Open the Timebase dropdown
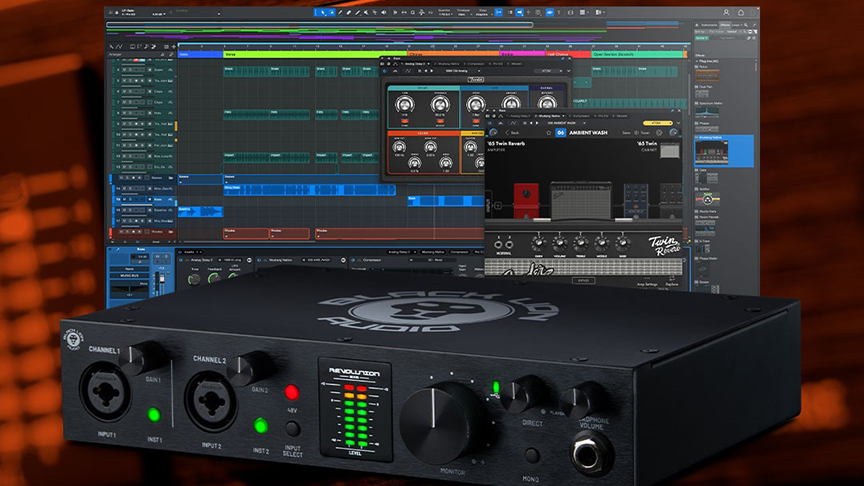Screen dimensions: 864x486 (x=463, y=13)
